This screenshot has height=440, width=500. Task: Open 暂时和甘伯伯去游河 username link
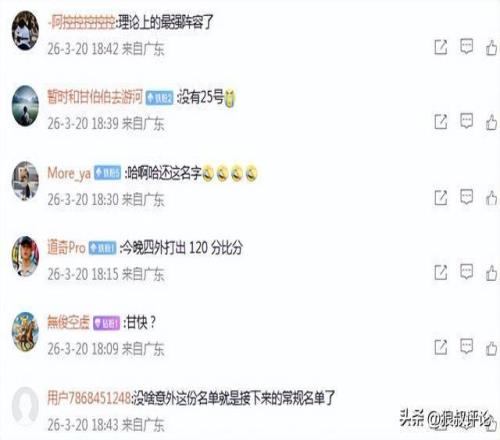coord(95,97)
